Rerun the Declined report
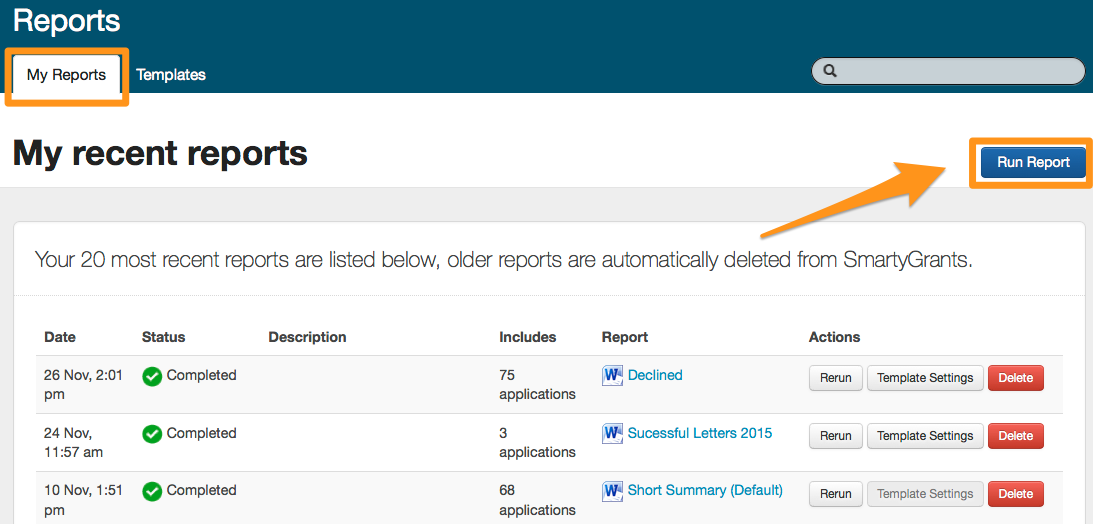The image size is (1093, 524). [x=835, y=378]
